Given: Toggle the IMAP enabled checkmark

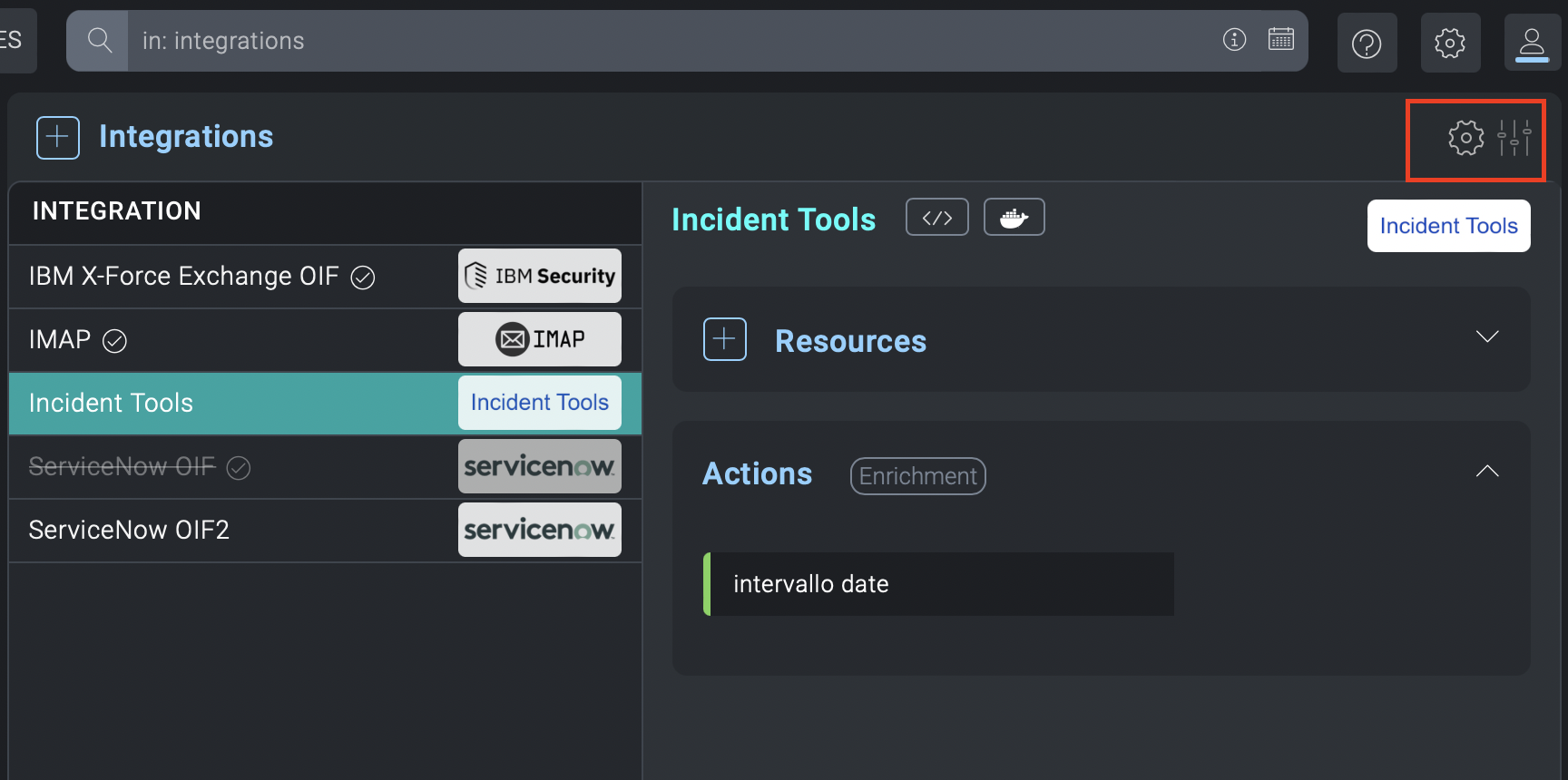Looking at the screenshot, I should (114, 341).
